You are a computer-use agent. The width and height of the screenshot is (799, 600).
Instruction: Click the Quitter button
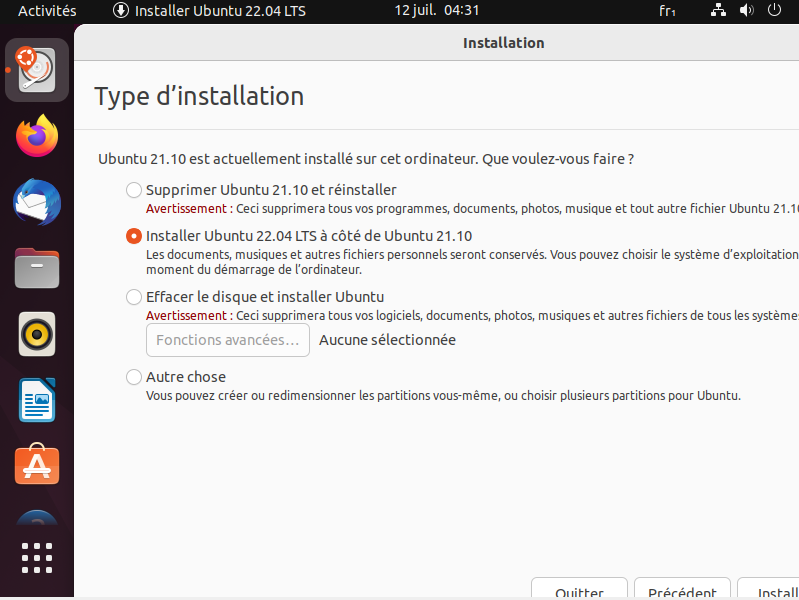(x=579, y=588)
